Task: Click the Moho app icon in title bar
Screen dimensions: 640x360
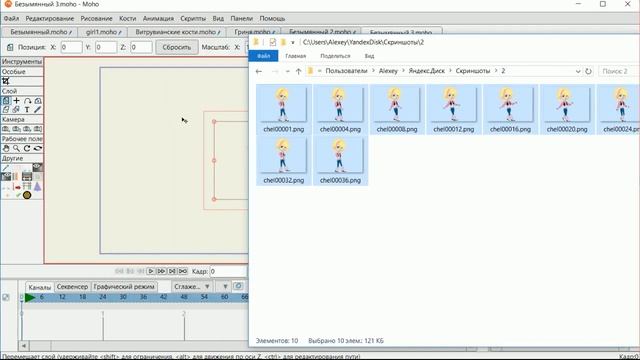Action: tap(7, 4)
